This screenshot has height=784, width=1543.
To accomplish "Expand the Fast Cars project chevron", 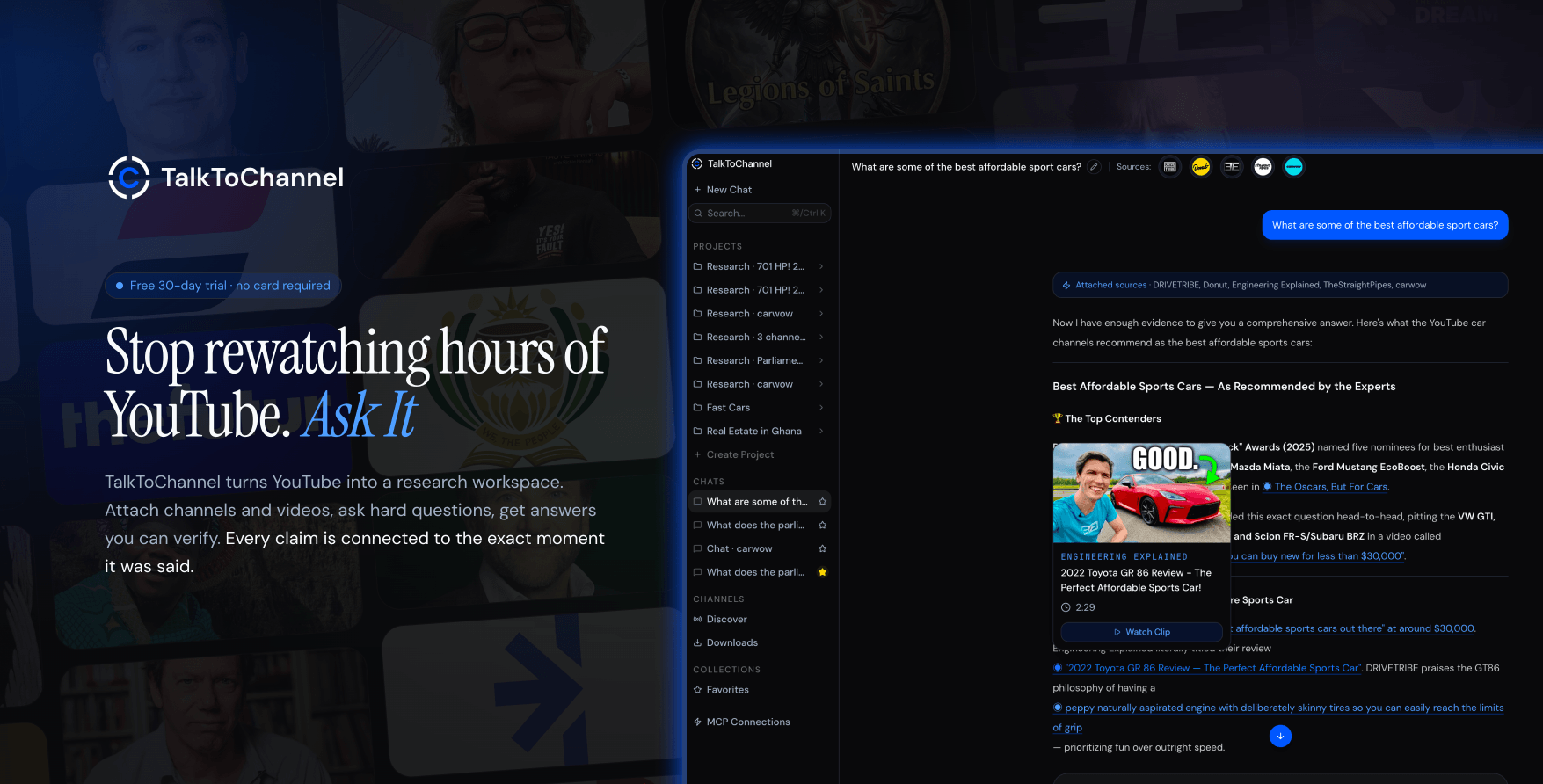I will pos(821,408).
